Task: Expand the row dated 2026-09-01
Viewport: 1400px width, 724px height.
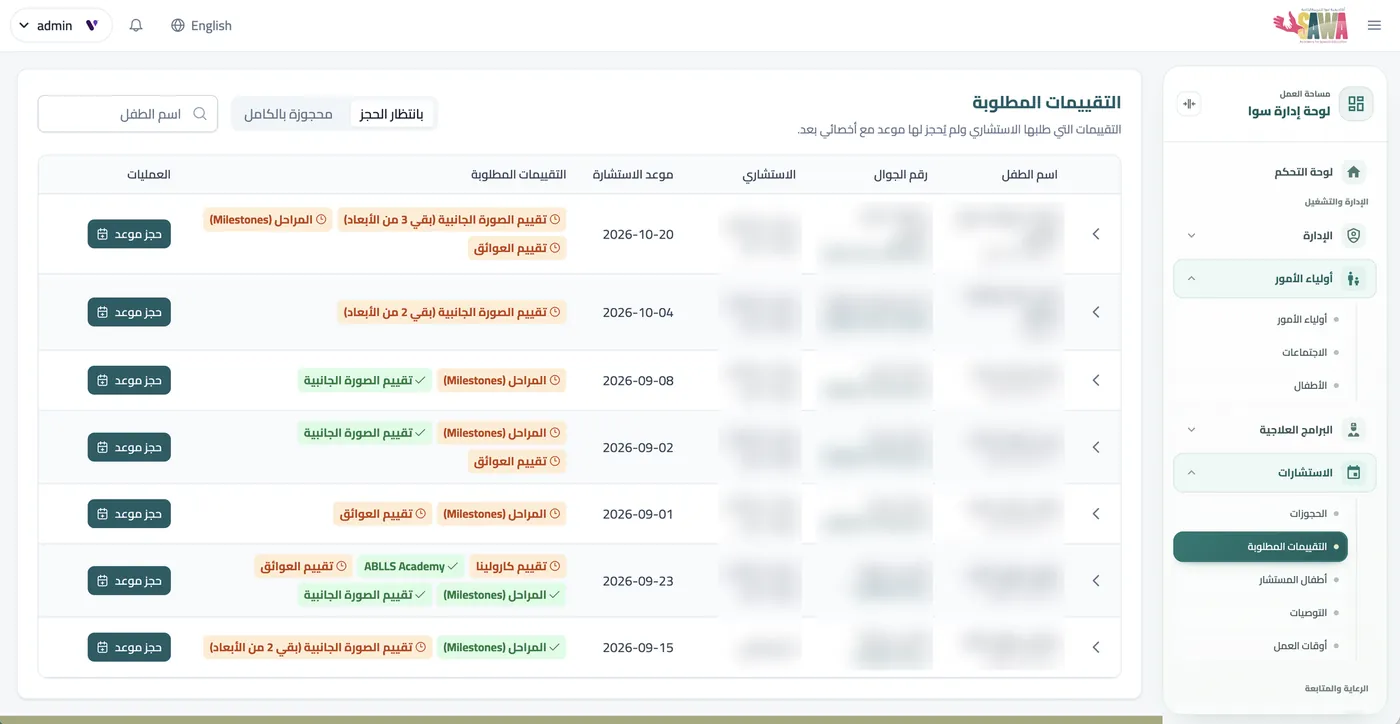Action: 1096,514
